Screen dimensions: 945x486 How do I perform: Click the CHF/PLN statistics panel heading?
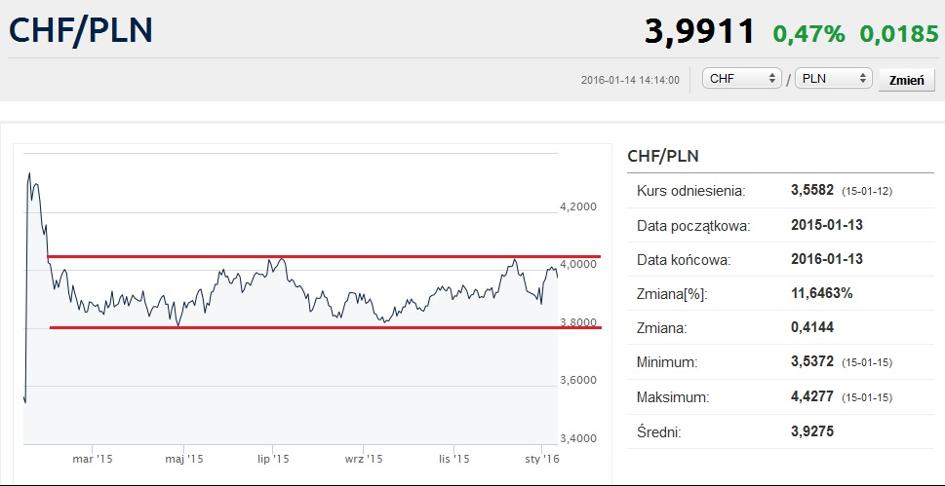click(x=662, y=156)
